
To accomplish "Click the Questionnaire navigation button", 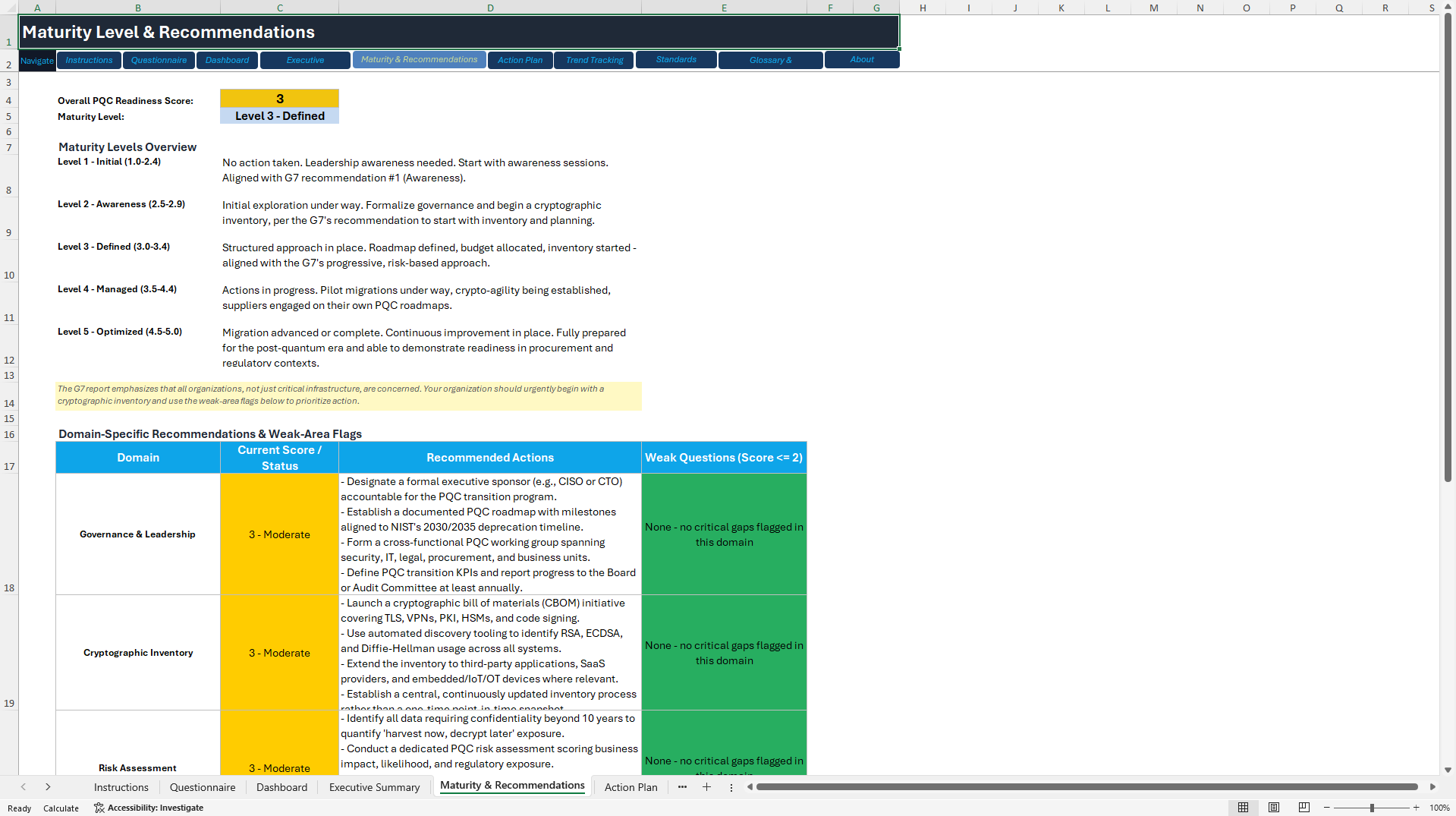I will point(159,60).
